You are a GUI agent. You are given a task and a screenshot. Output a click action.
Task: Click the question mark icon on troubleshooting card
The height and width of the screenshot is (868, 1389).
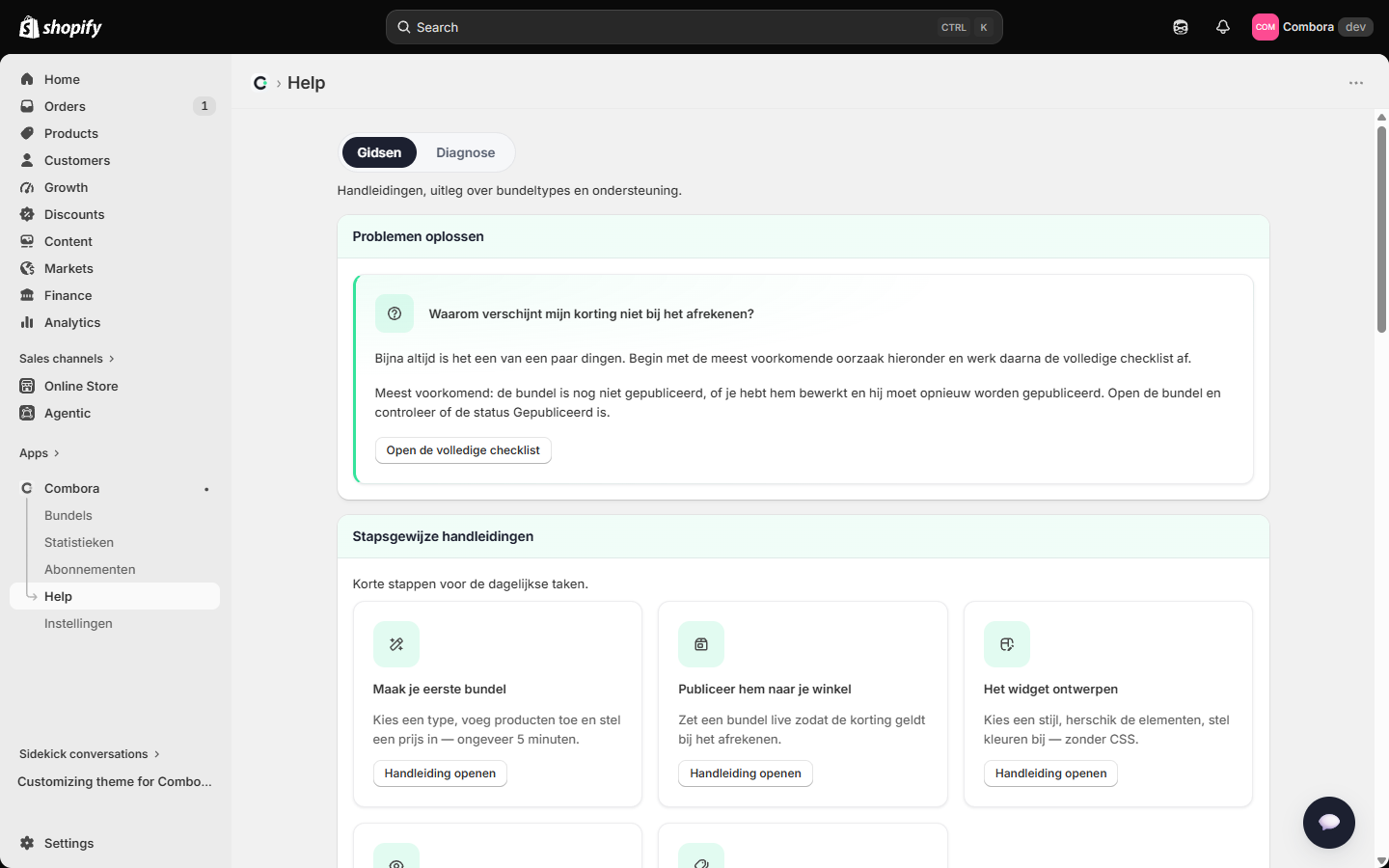395,313
